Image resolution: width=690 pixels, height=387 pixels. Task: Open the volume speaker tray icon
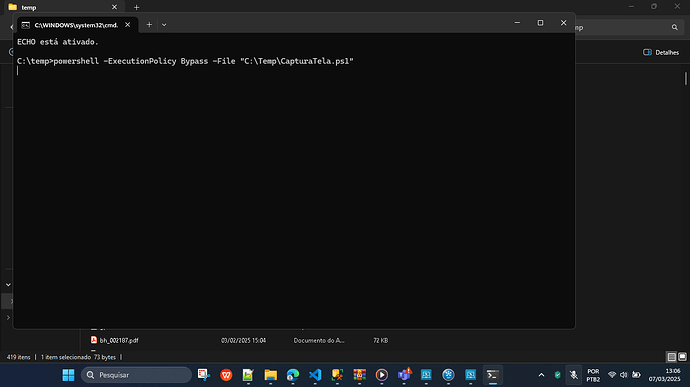tap(624, 375)
